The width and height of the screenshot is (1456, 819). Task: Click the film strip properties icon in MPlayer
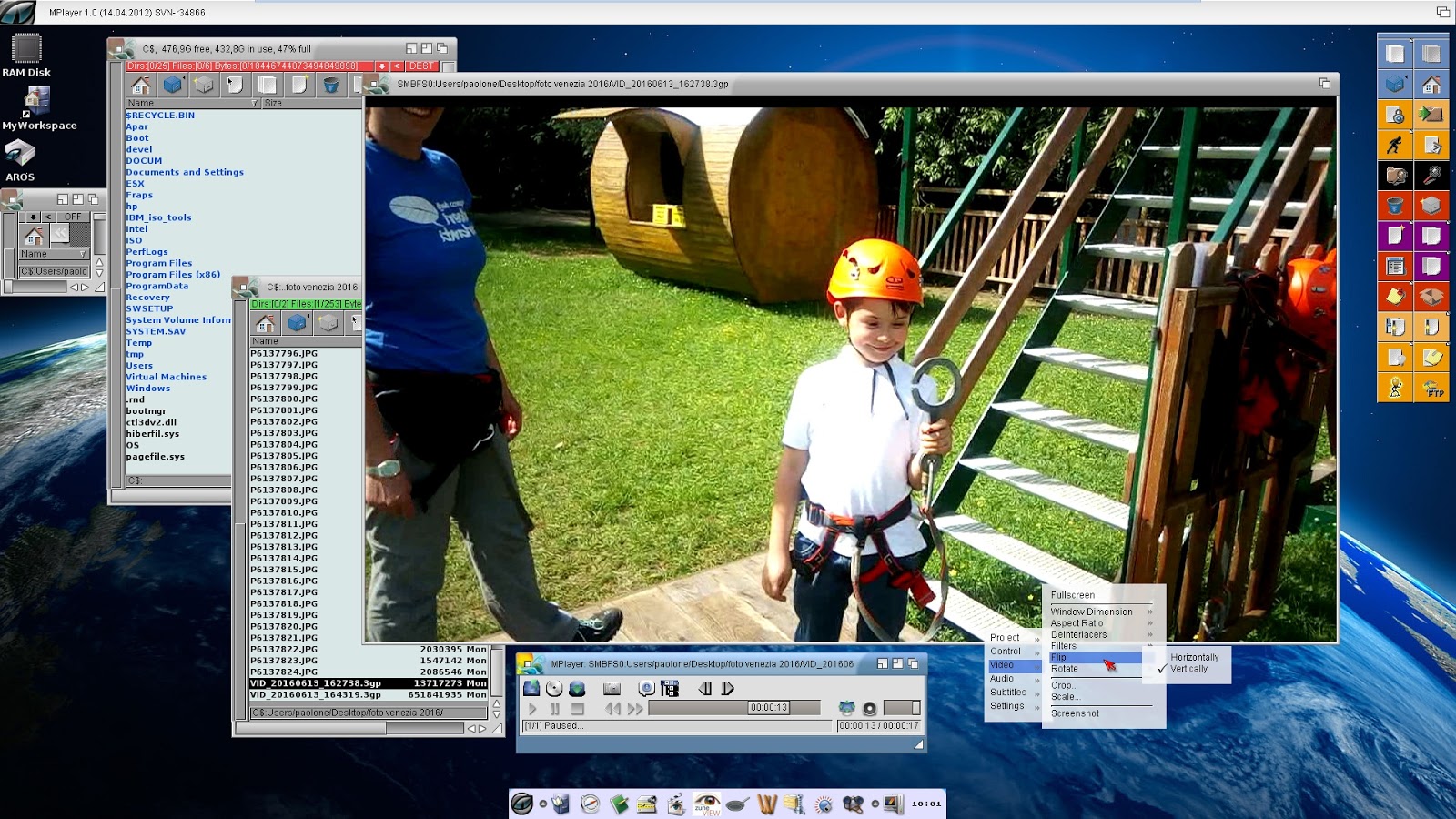(x=671, y=689)
